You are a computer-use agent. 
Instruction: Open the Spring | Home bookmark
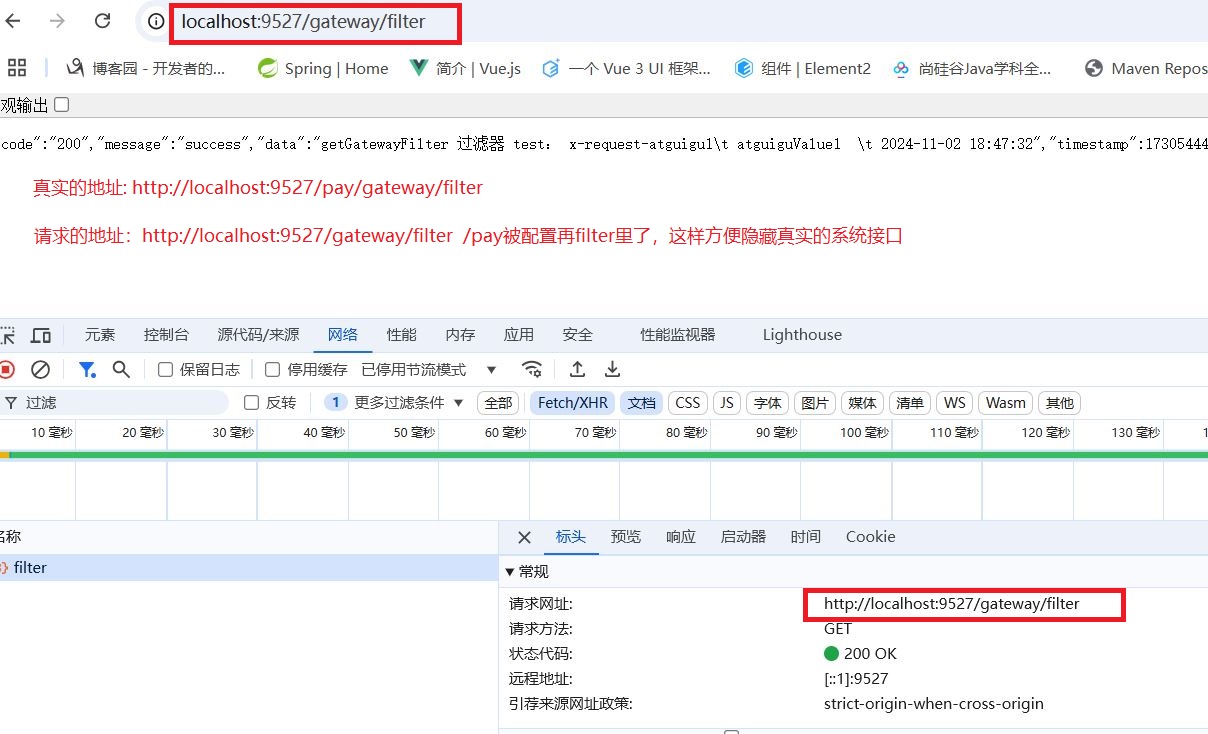[335, 68]
